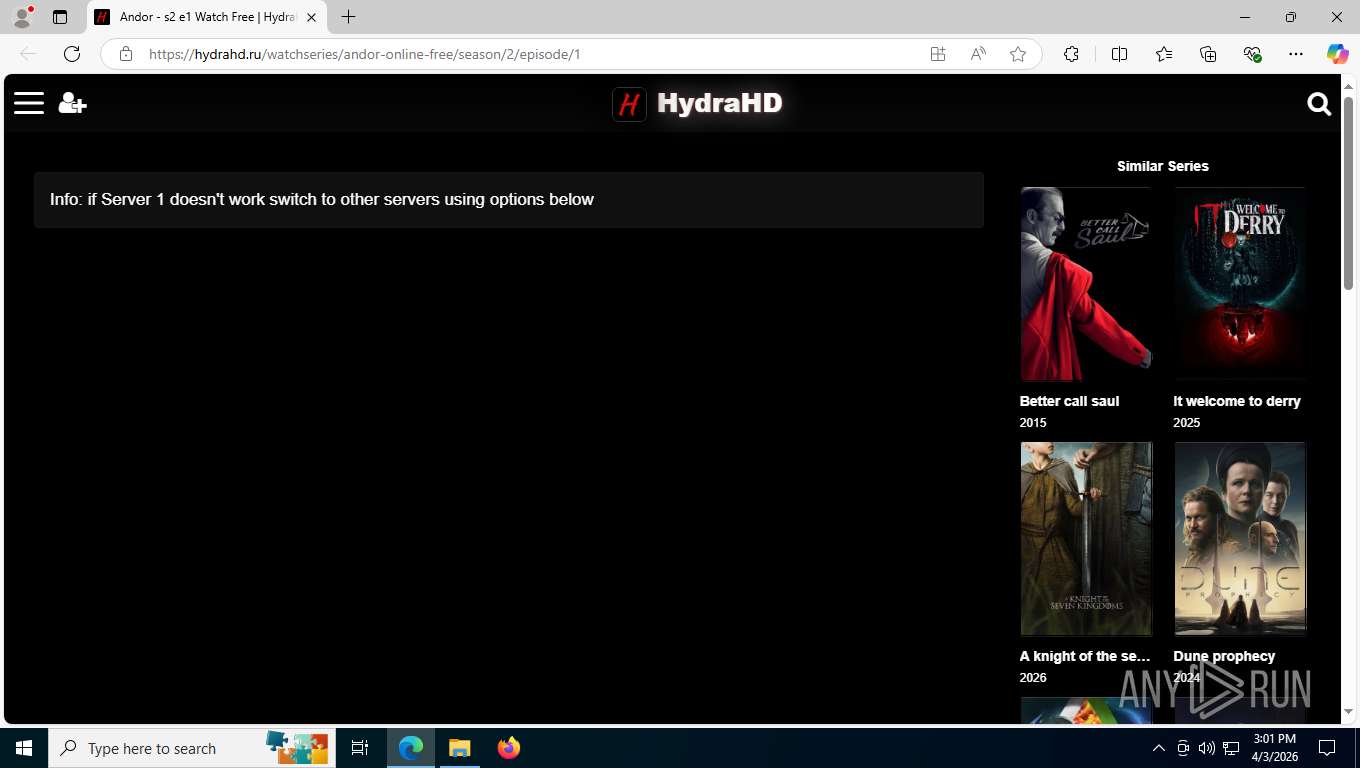Click the Better call saul title link
Screen dimensions: 1360x768
pos(1069,401)
